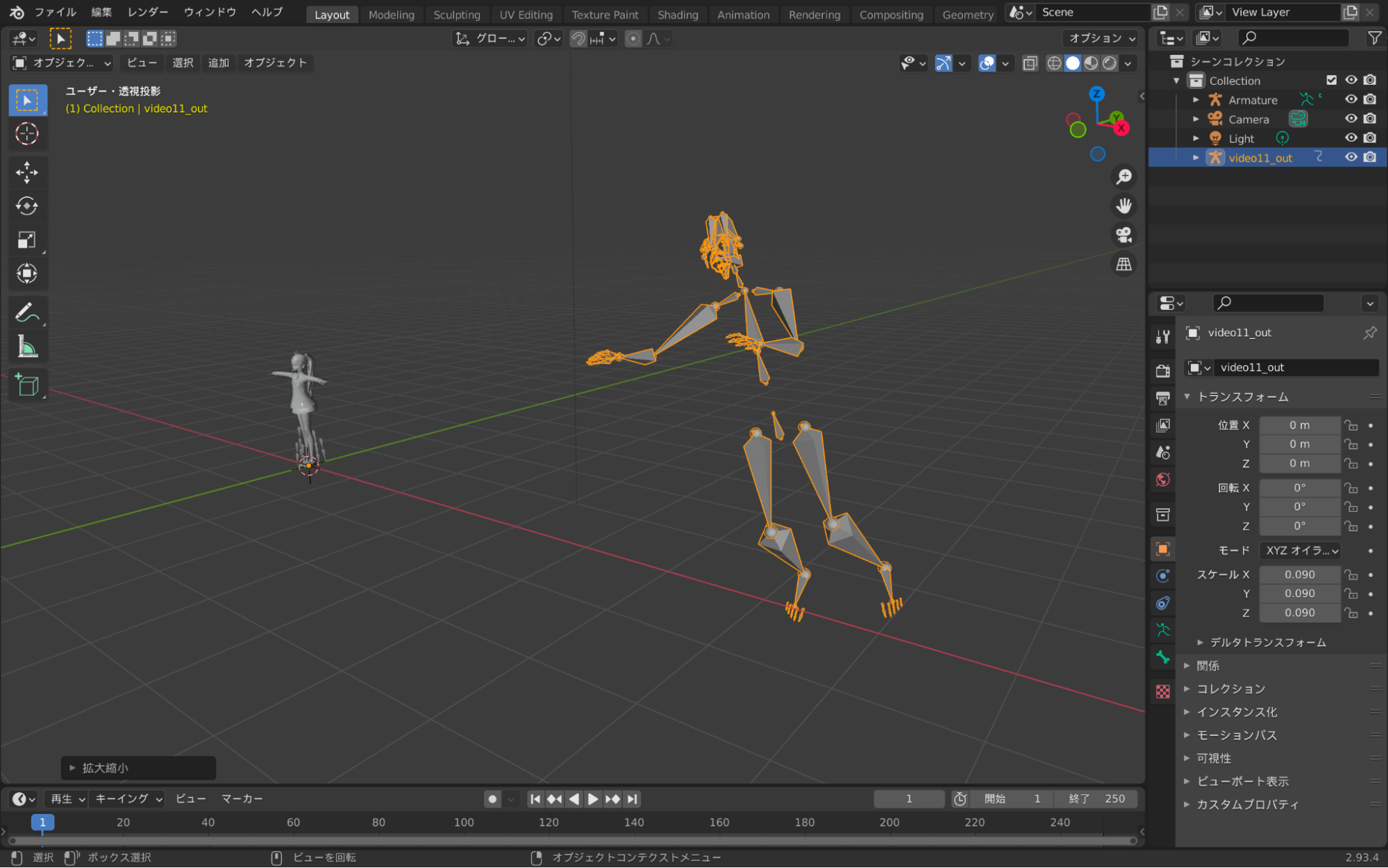Open the World properties tab
The height and width of the screenshot is (868, 1388).
click(1163, 480)
